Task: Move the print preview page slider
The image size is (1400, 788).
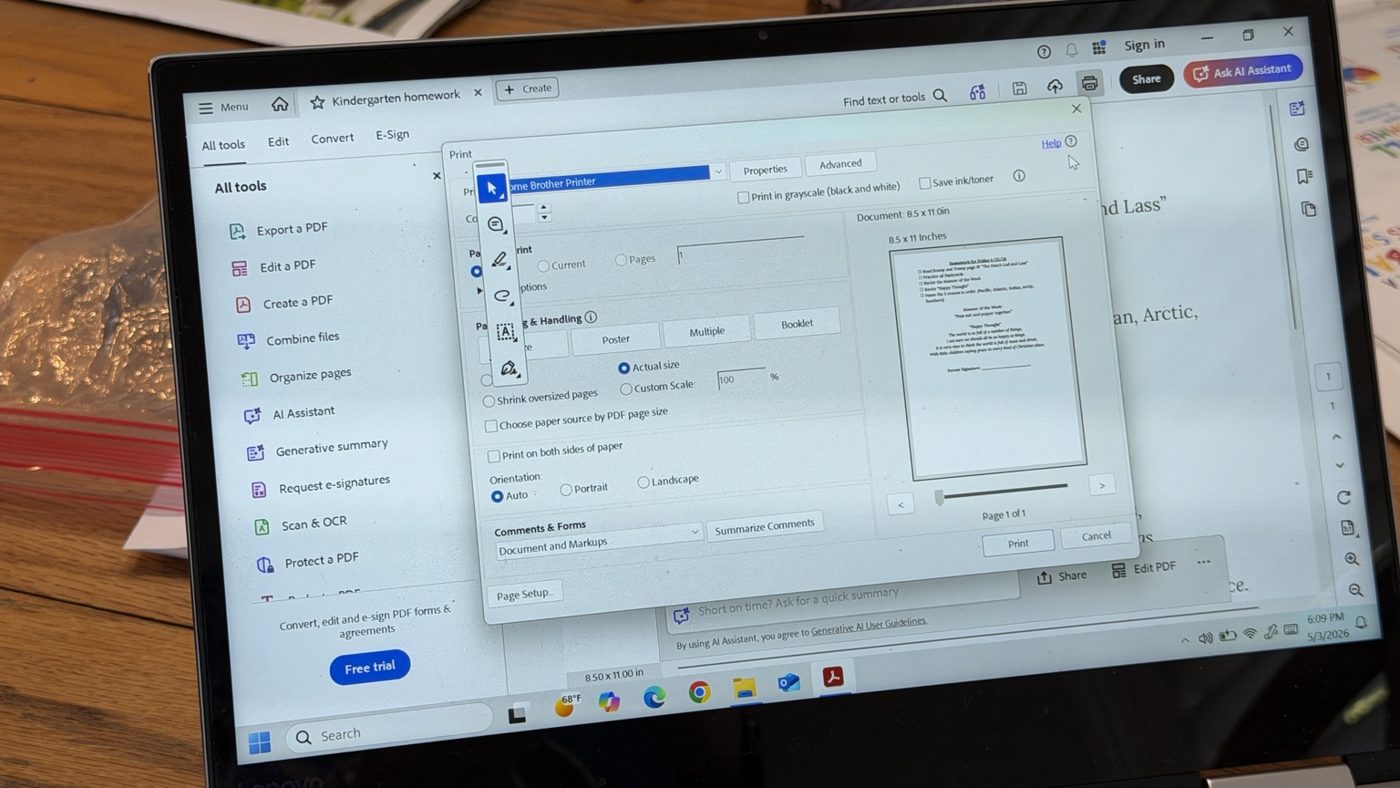Action: coord(938,497)
